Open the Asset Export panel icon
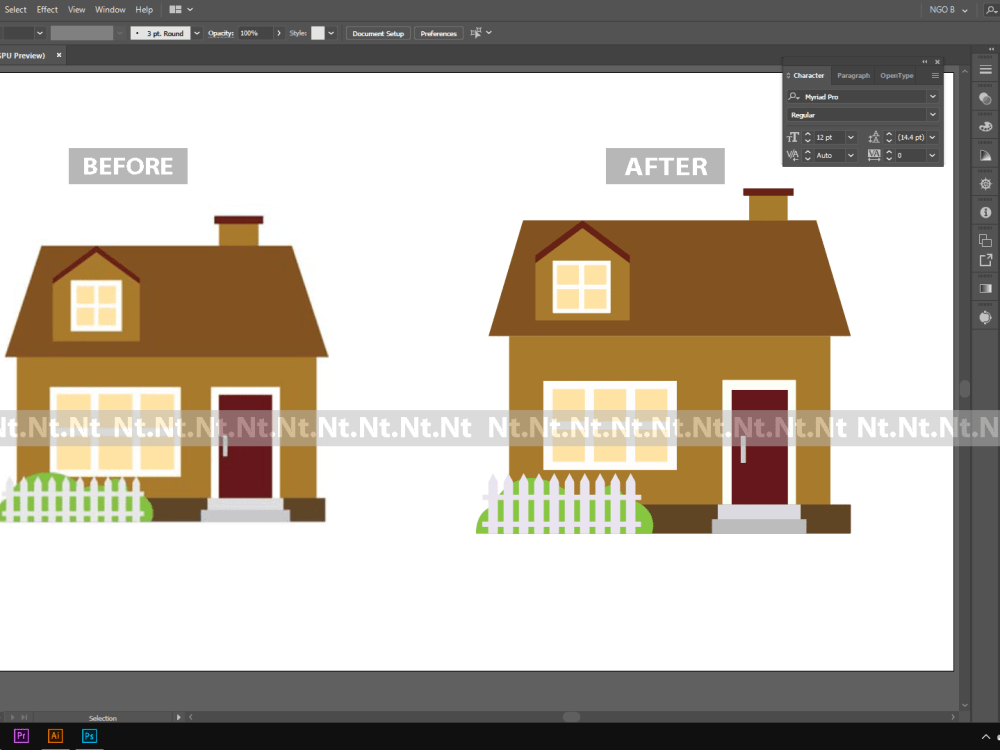 click(985, 262)
